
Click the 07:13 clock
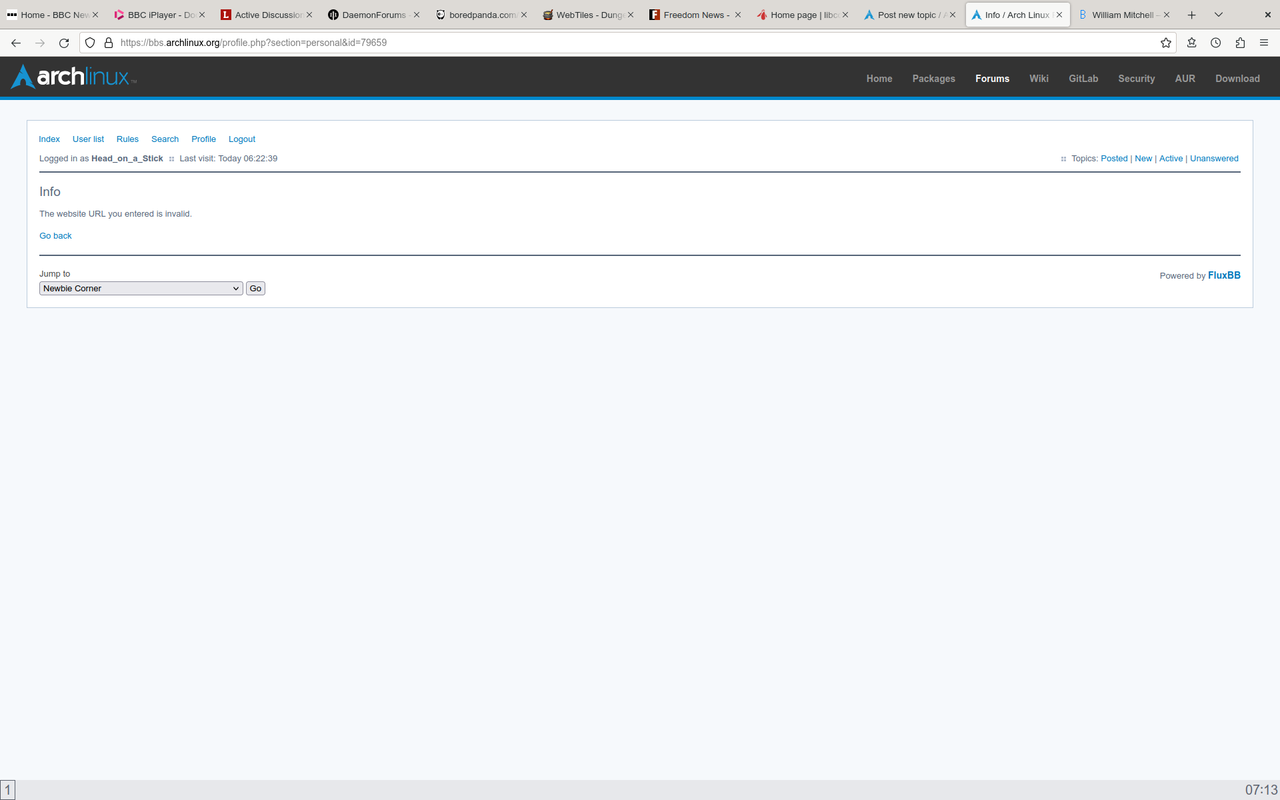1260,790
